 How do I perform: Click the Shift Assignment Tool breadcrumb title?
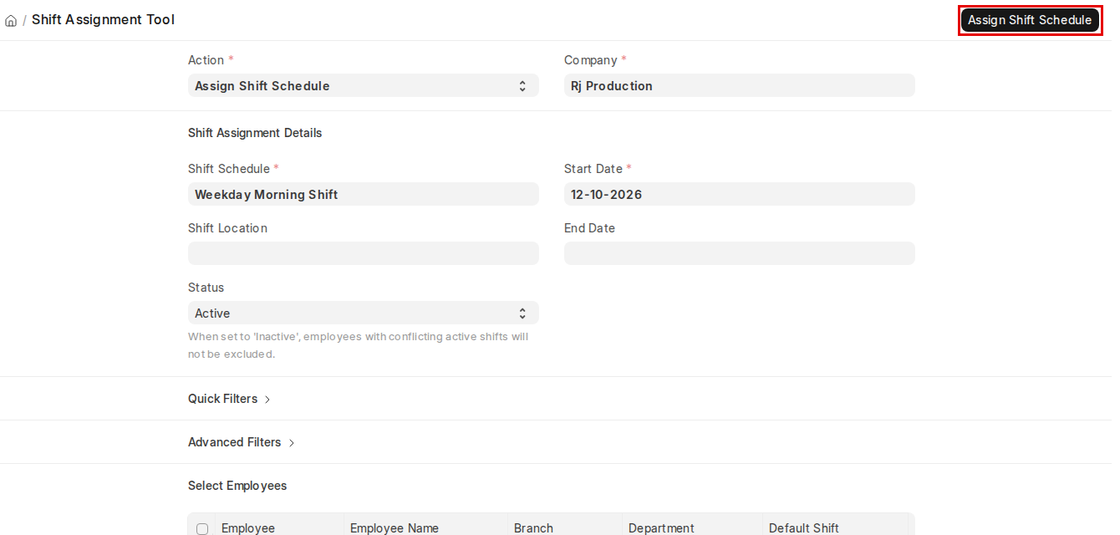click(x=103, y=20)
